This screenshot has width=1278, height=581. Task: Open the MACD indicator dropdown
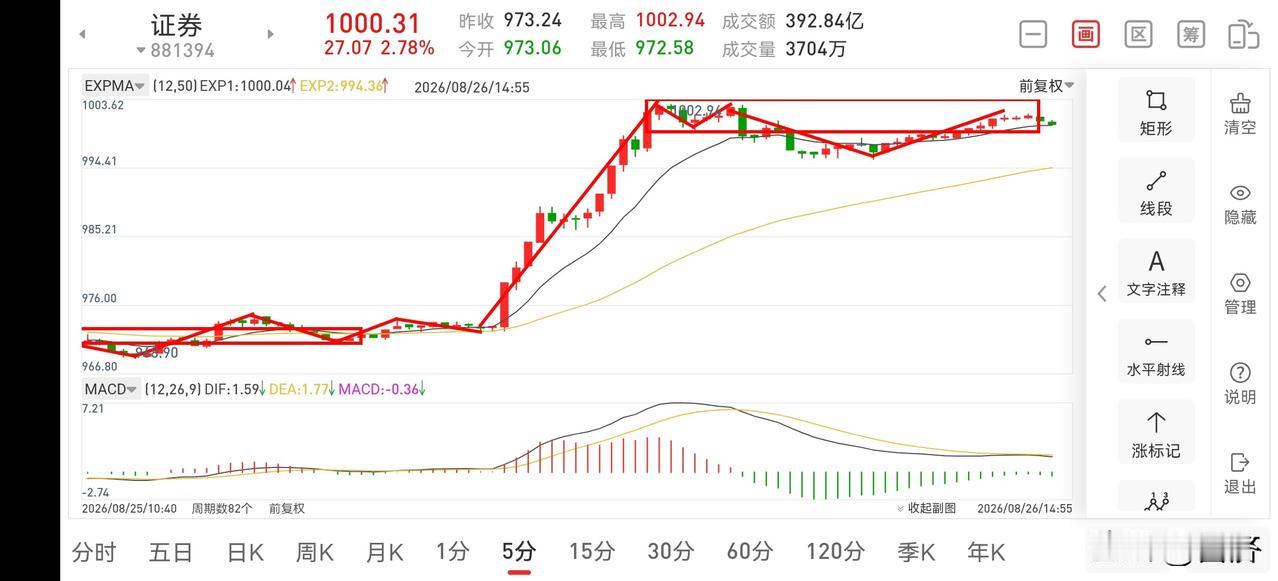pos(110,389)
